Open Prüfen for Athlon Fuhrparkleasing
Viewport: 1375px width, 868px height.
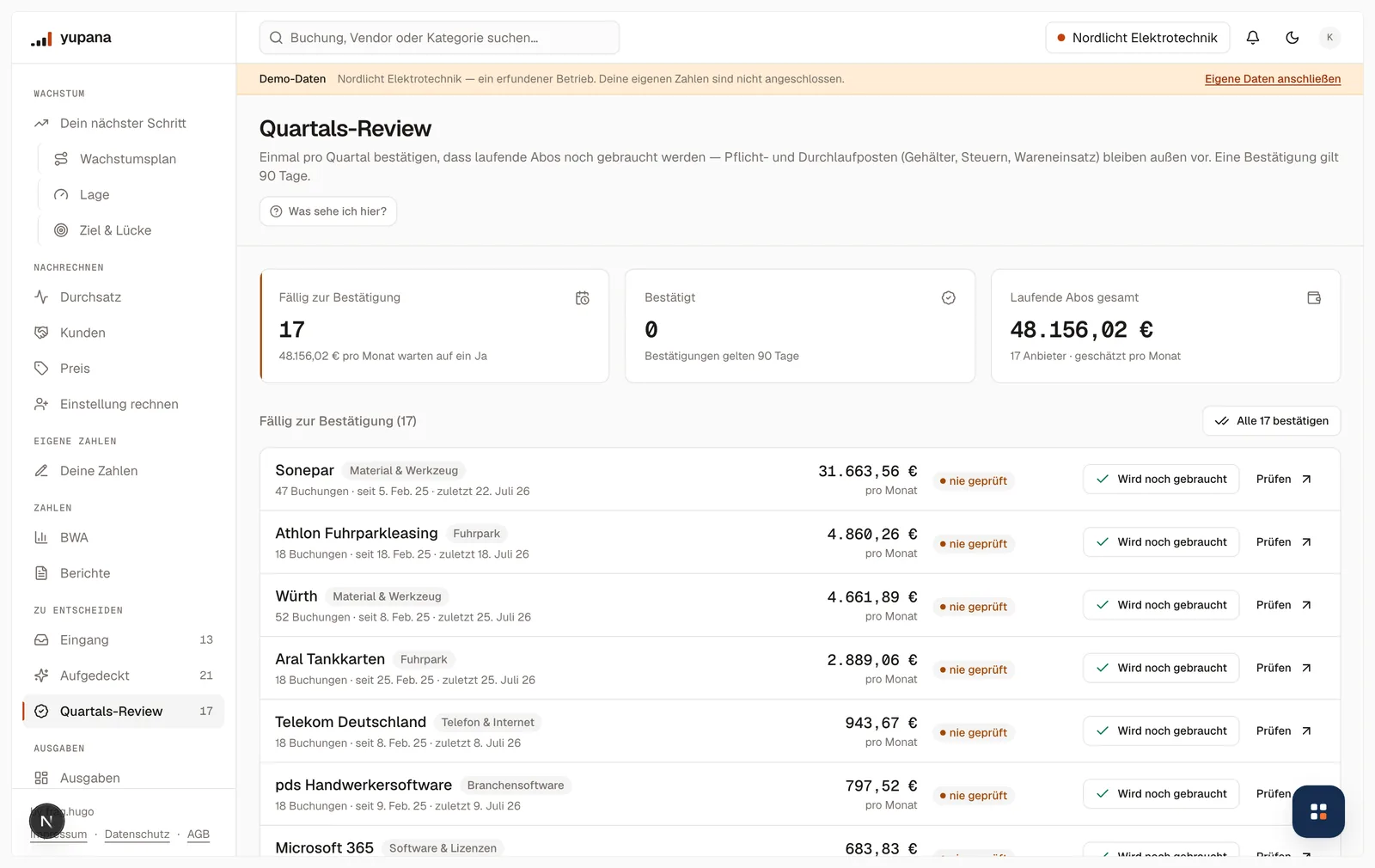tap(1284, 542)
